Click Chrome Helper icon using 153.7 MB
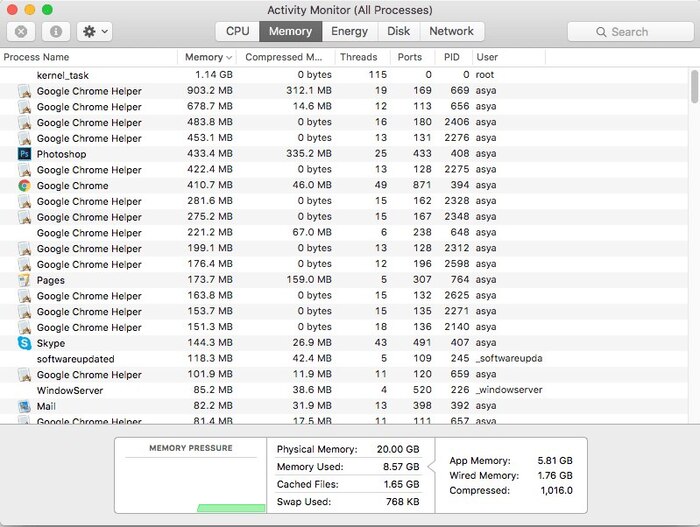 click(x=25, y=312)
